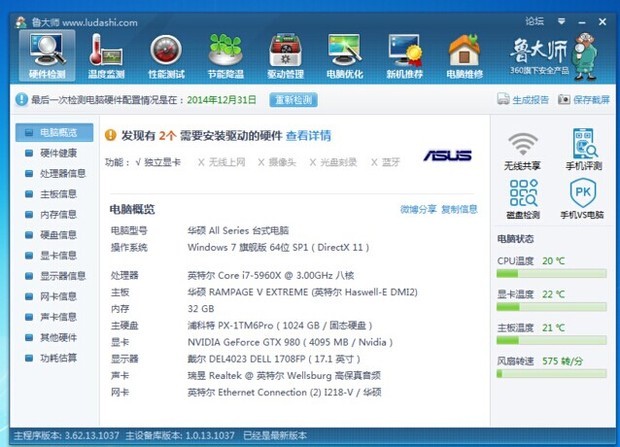Click the 微博分享 share link
The height and width of the screenshot is (447, 620).
coord(418,209)
